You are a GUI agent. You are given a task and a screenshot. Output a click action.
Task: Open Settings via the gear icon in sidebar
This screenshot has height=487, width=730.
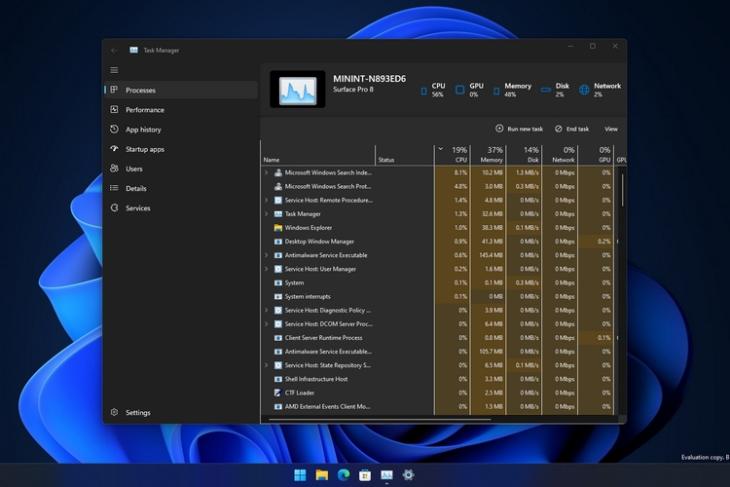(x=115, y=412)
